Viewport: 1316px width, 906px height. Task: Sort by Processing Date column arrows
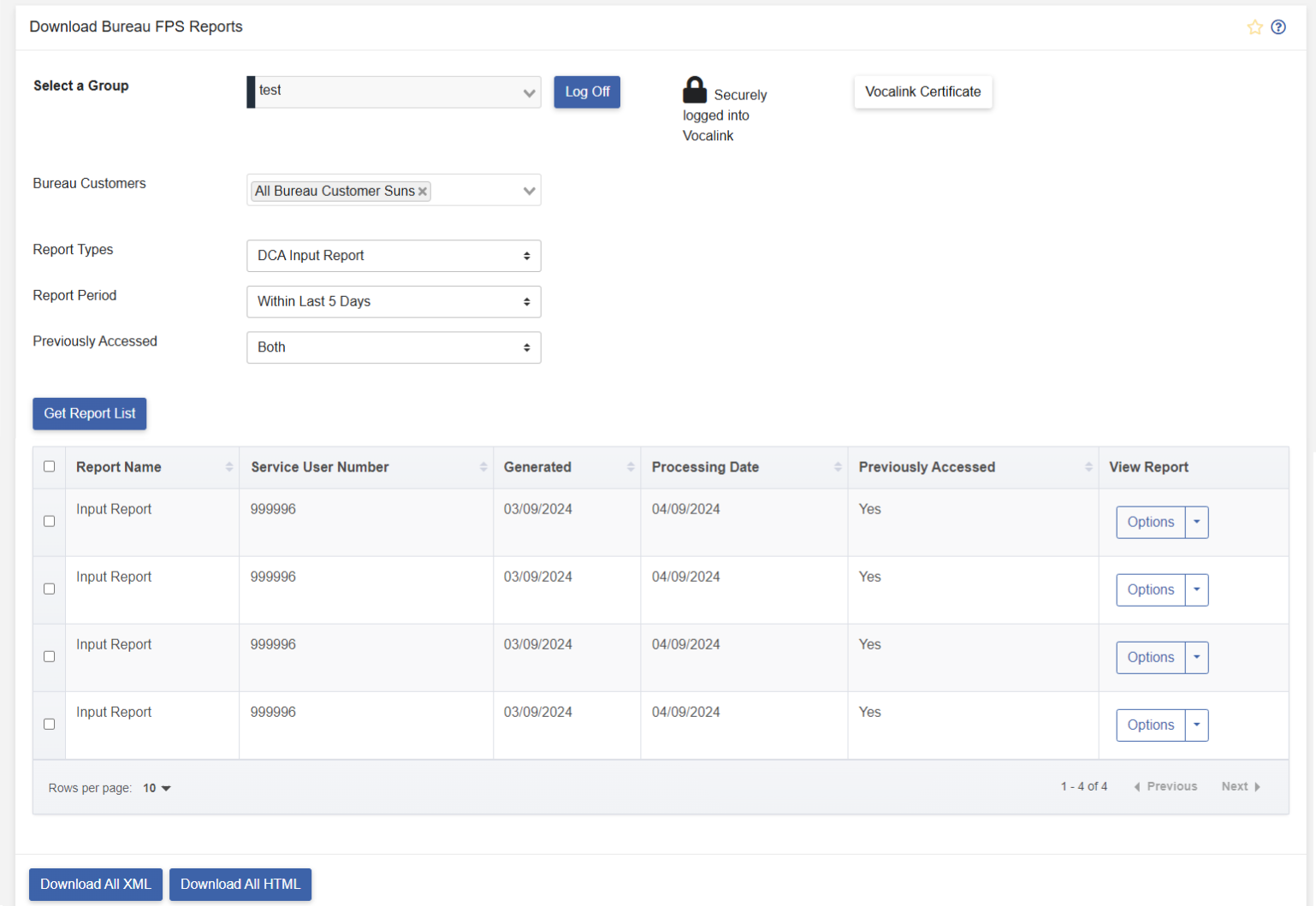(838, 467)
